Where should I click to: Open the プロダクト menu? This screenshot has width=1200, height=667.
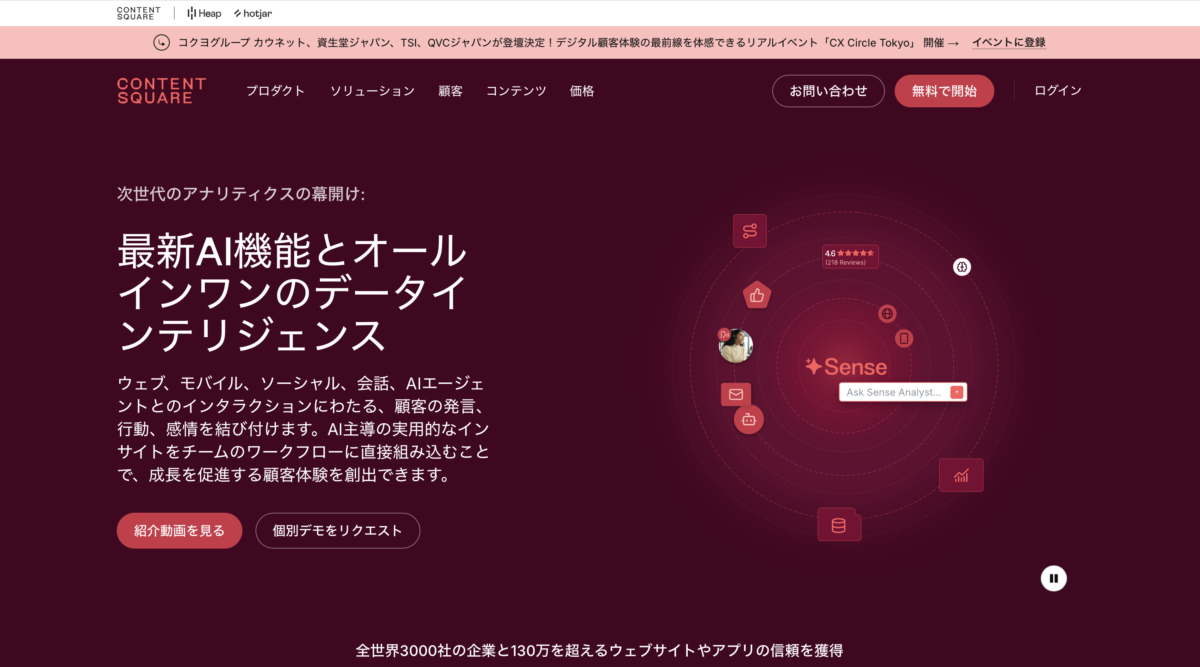pos(276,91)
